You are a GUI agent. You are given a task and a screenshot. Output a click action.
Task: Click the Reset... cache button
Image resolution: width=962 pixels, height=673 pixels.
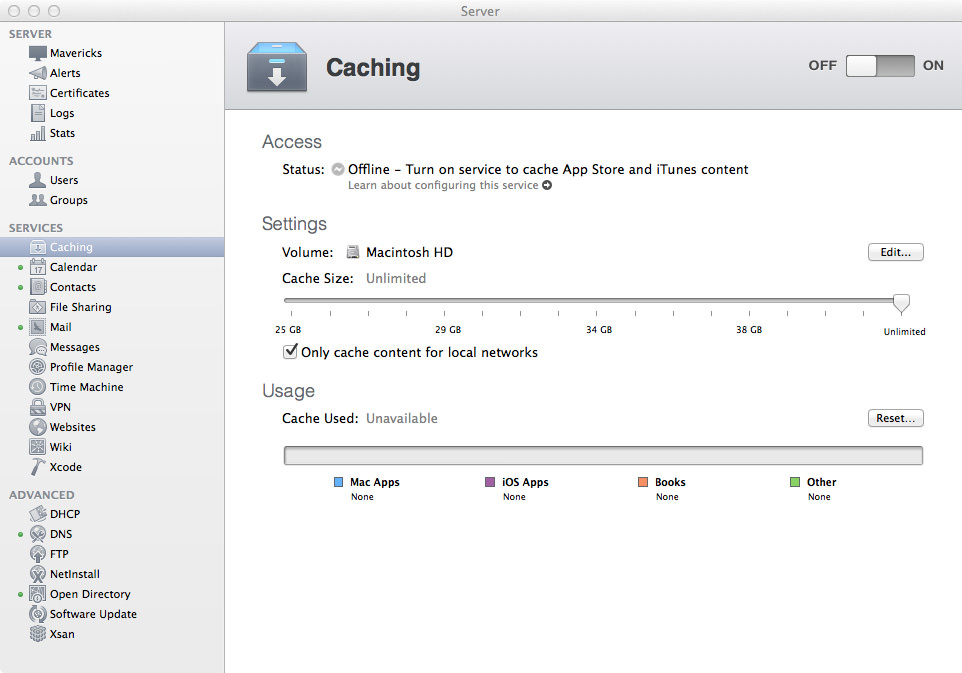[x=895, y=418]
